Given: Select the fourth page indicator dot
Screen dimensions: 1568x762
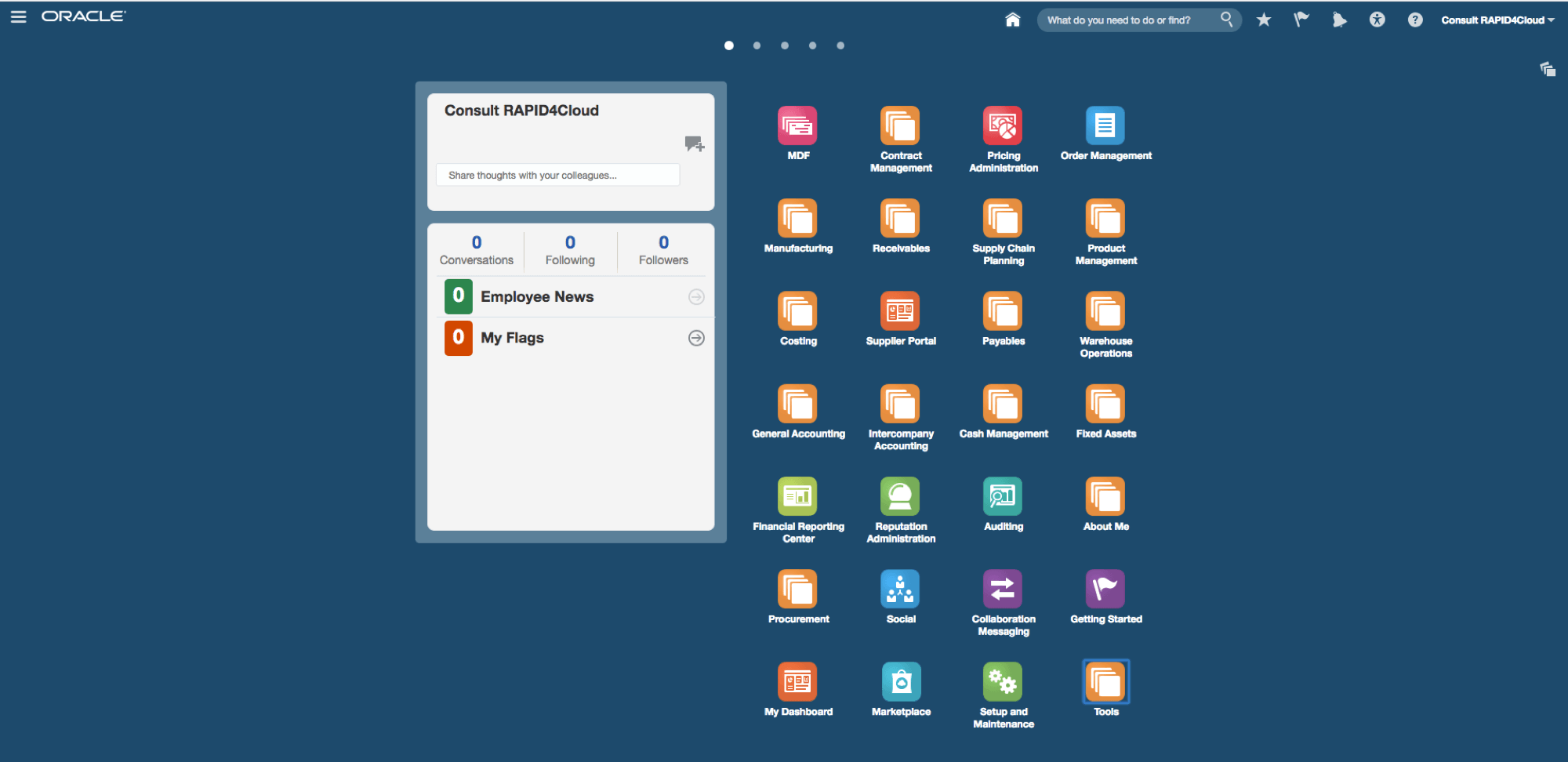Looking at the screenshot, I should [x=813, y=45].
